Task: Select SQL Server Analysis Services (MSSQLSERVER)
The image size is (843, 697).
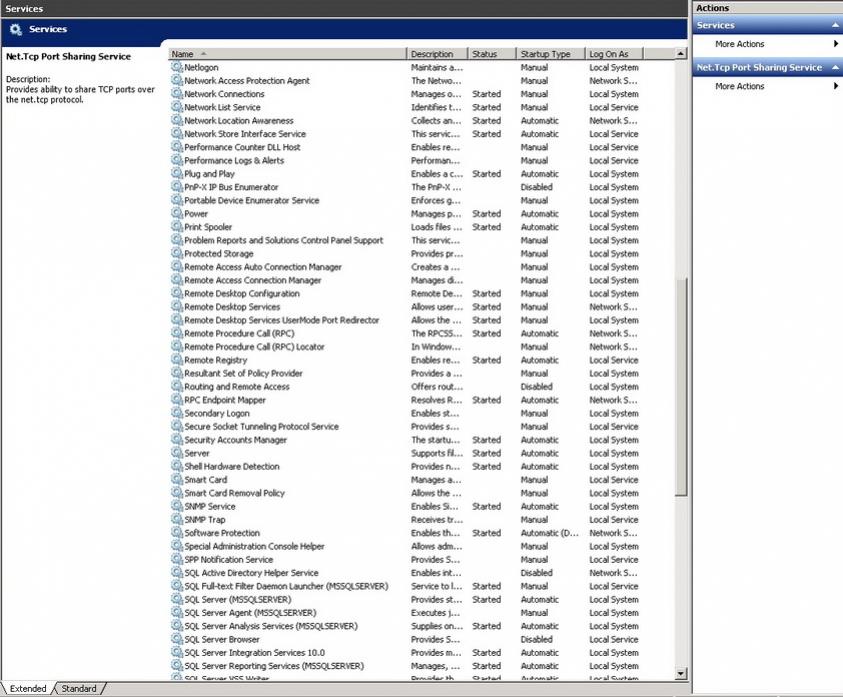Action: tap(404, 626)
